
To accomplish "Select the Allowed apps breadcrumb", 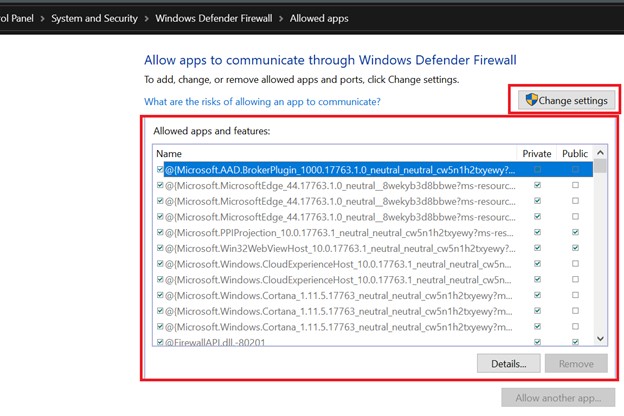I will tap(319, 18).
